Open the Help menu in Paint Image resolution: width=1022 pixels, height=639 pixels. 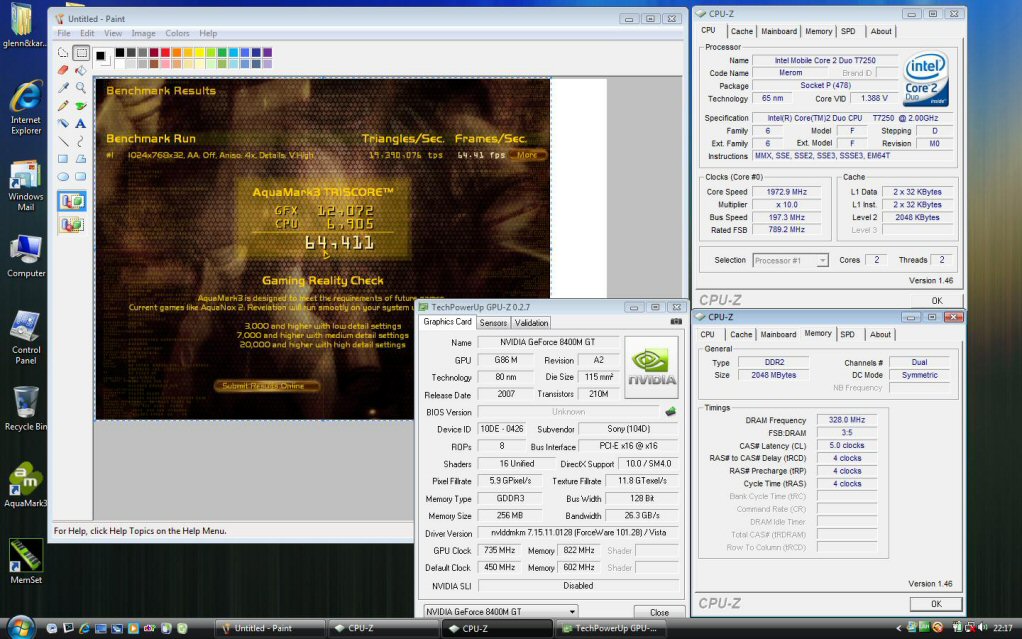(208, 33)
